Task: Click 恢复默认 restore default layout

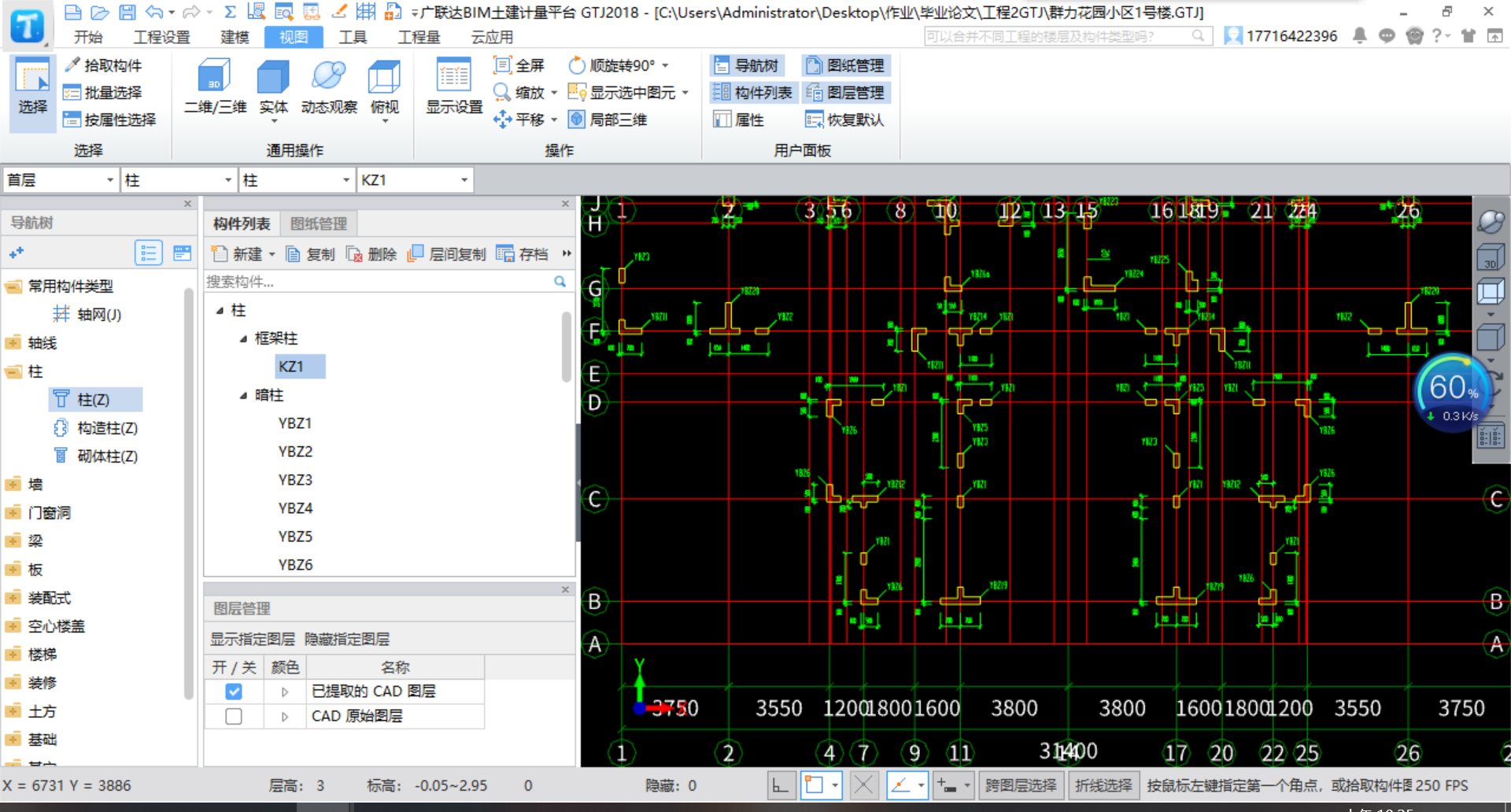Action: pyautogui.click(x=845, y=120)
